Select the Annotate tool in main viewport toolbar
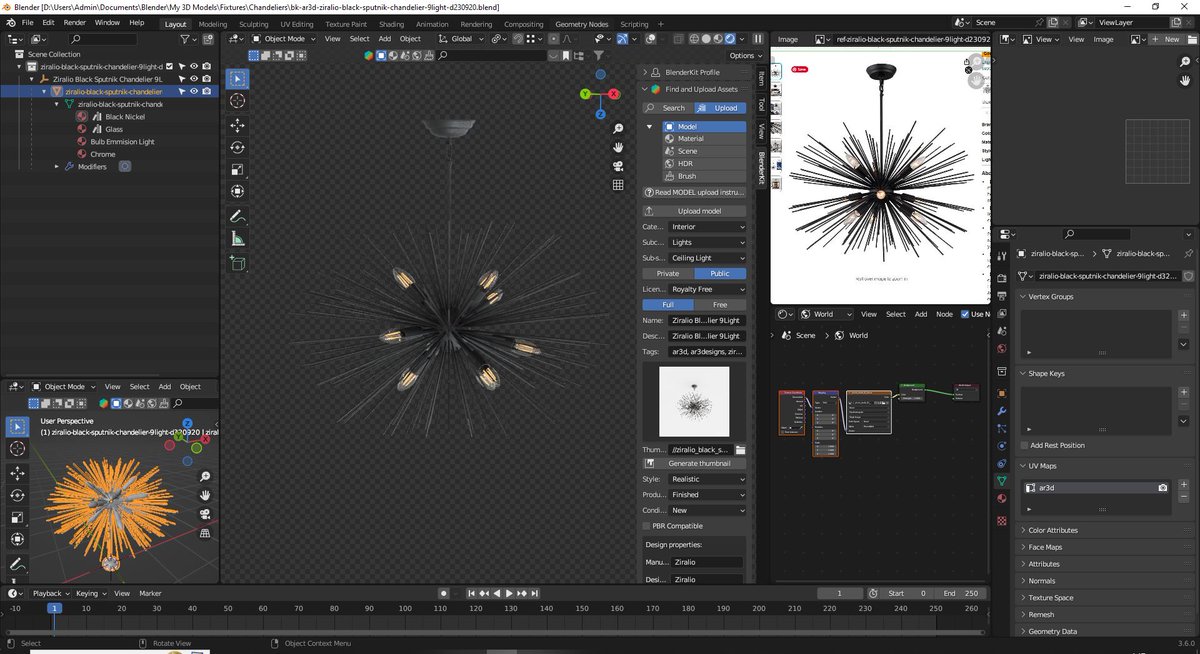 (x=237, y=216)
